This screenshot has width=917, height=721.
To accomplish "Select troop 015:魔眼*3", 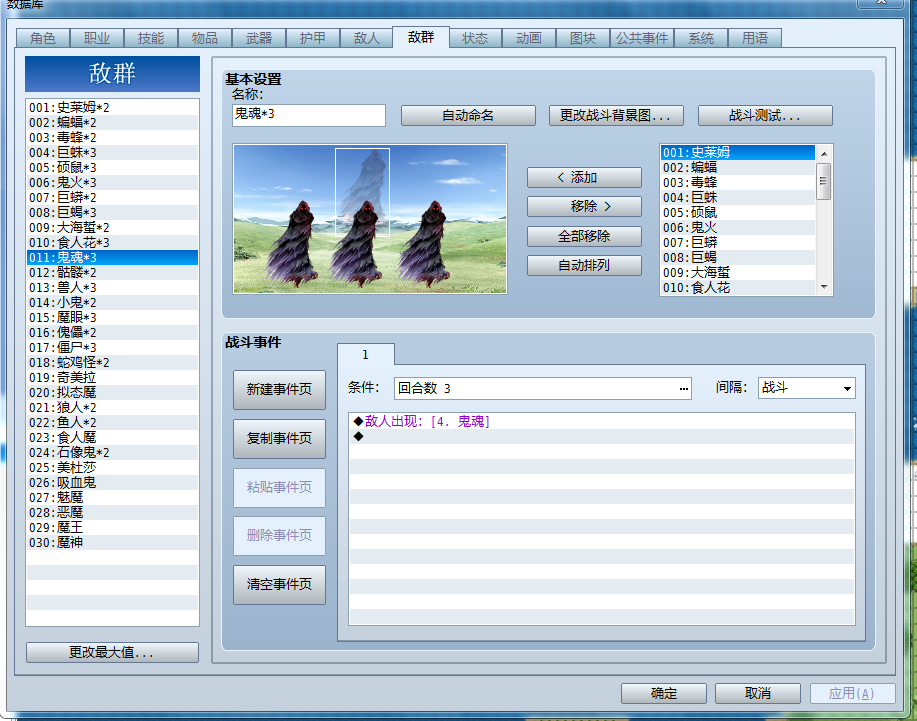I will click(x=112, y=318).
